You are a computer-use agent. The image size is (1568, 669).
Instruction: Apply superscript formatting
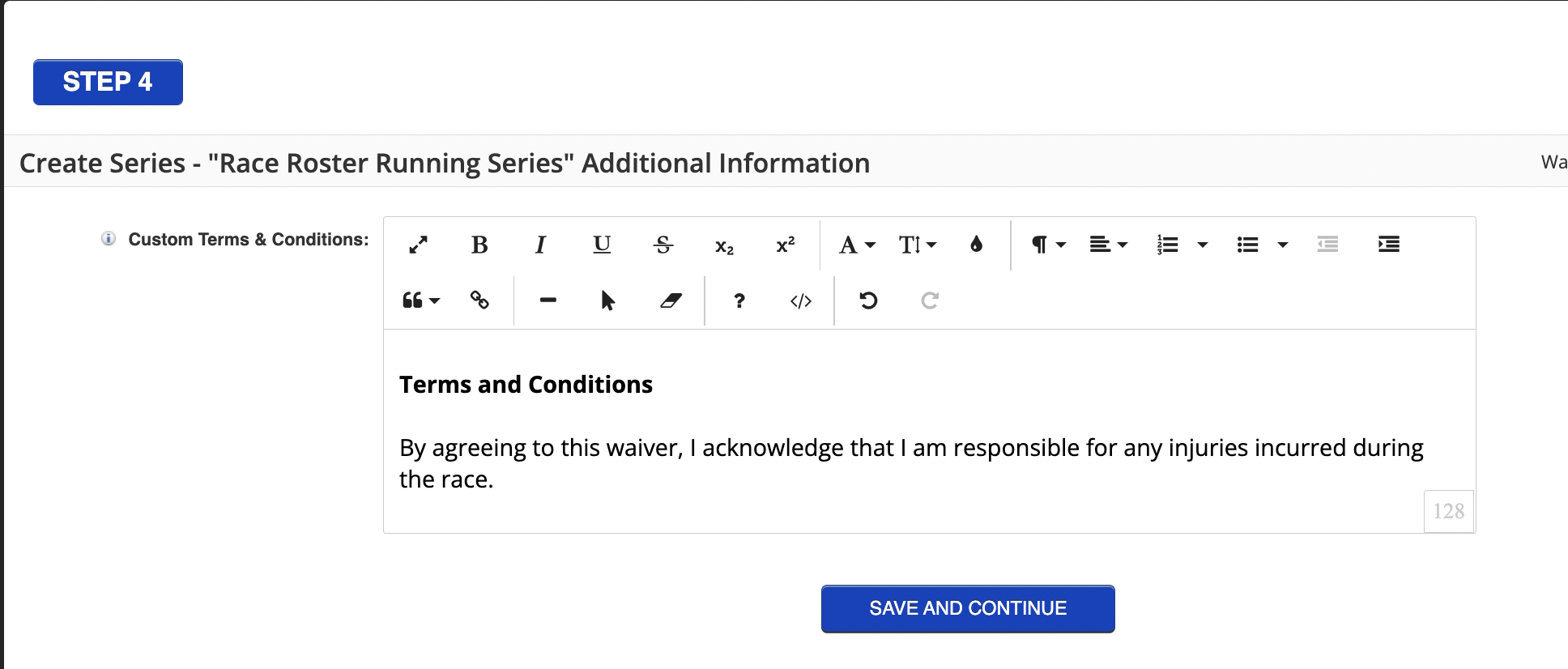[x=785, y=245]
